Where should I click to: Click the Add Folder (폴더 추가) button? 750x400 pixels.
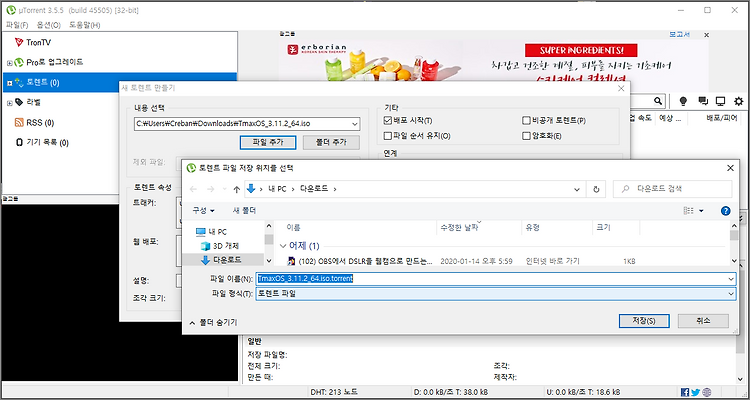[x=331, y=142]
